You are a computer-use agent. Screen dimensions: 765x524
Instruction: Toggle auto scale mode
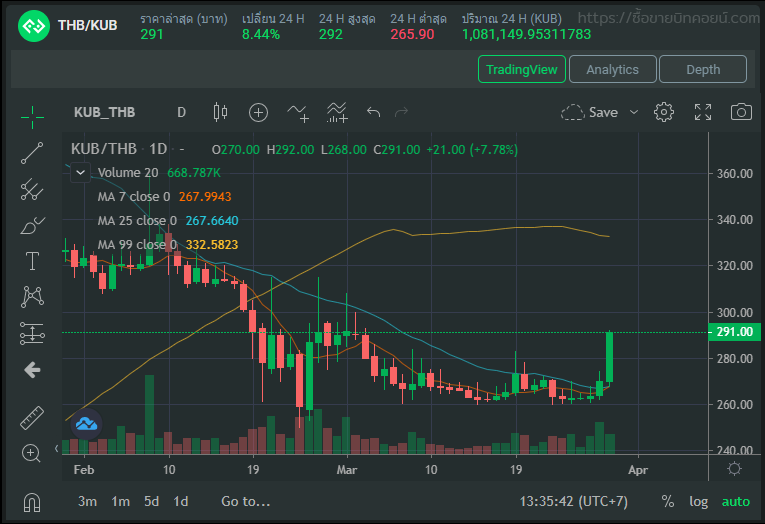(736, 502)
